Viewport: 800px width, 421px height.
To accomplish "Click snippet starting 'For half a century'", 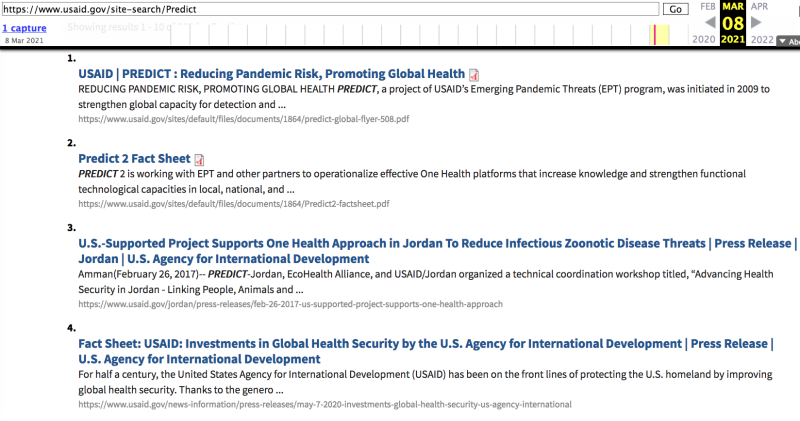I will click(x=425, y=382).
